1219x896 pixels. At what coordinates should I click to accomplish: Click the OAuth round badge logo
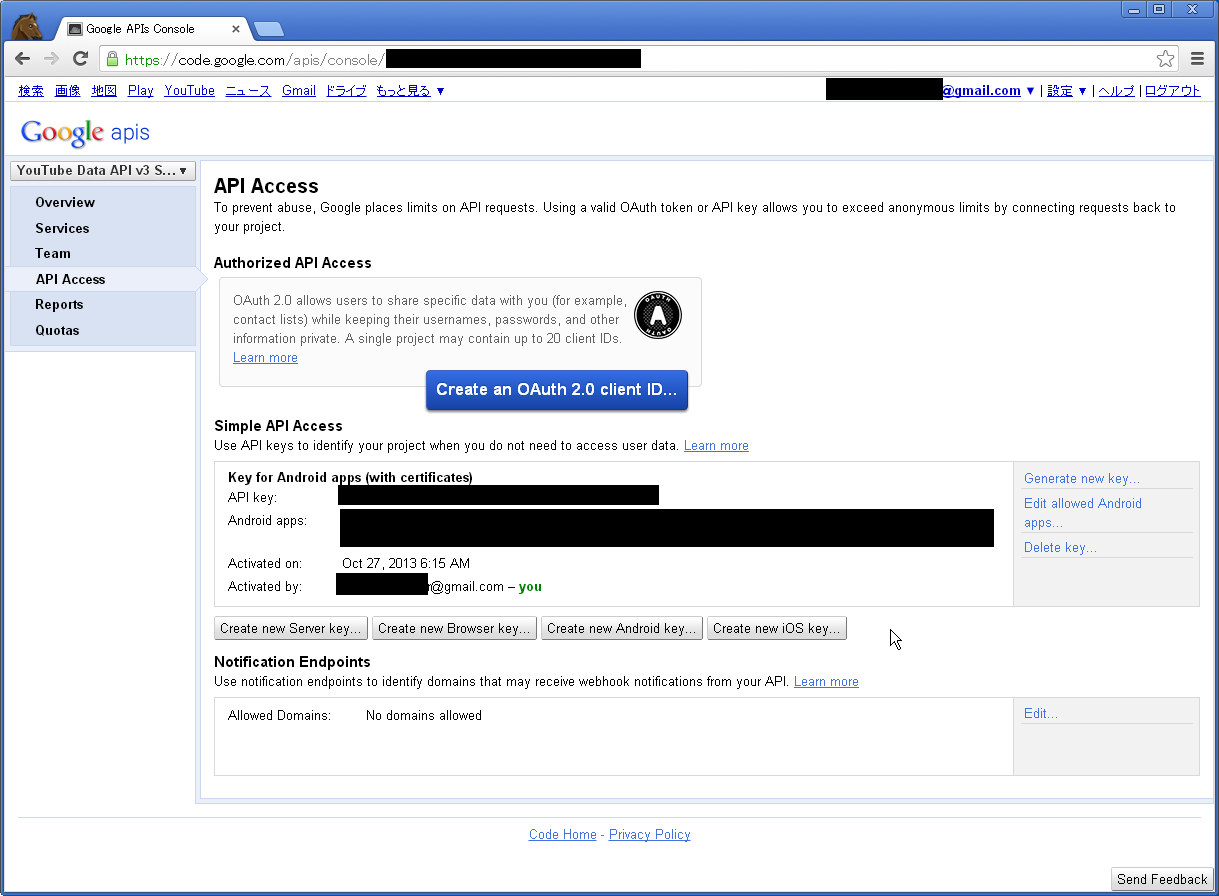(658, 316)
